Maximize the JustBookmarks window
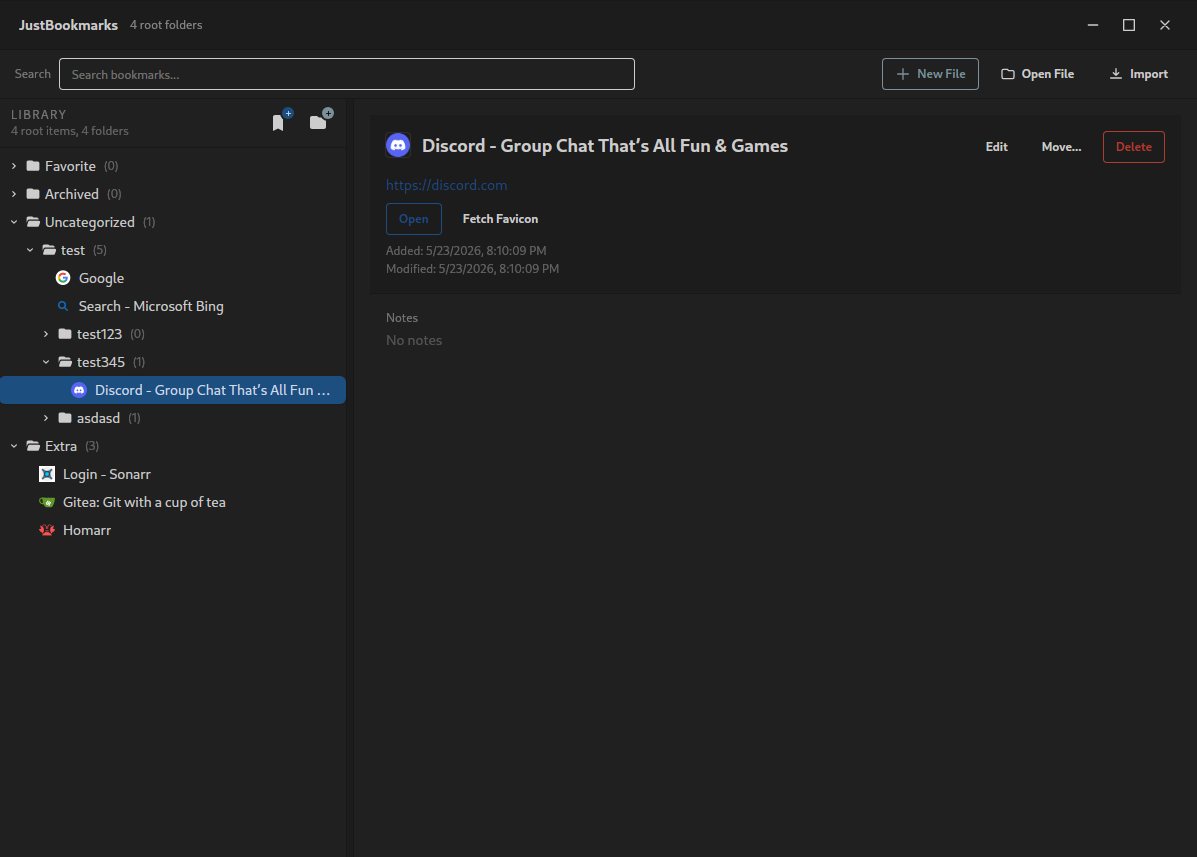This screenshot has height=857, width=1197. click(1129, 25)
